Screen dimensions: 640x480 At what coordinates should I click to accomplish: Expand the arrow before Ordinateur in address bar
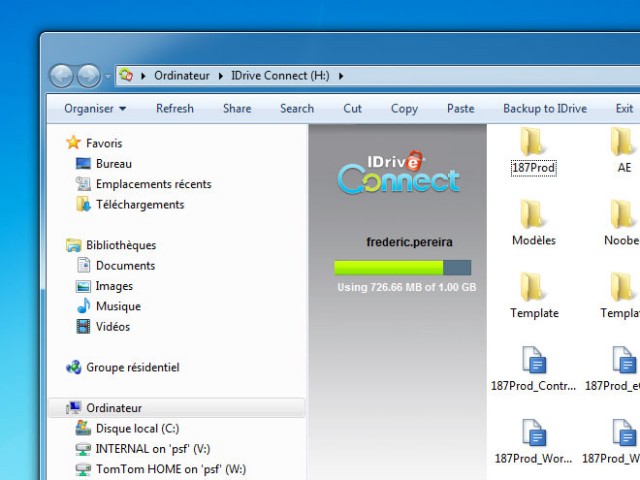[143, 76]
